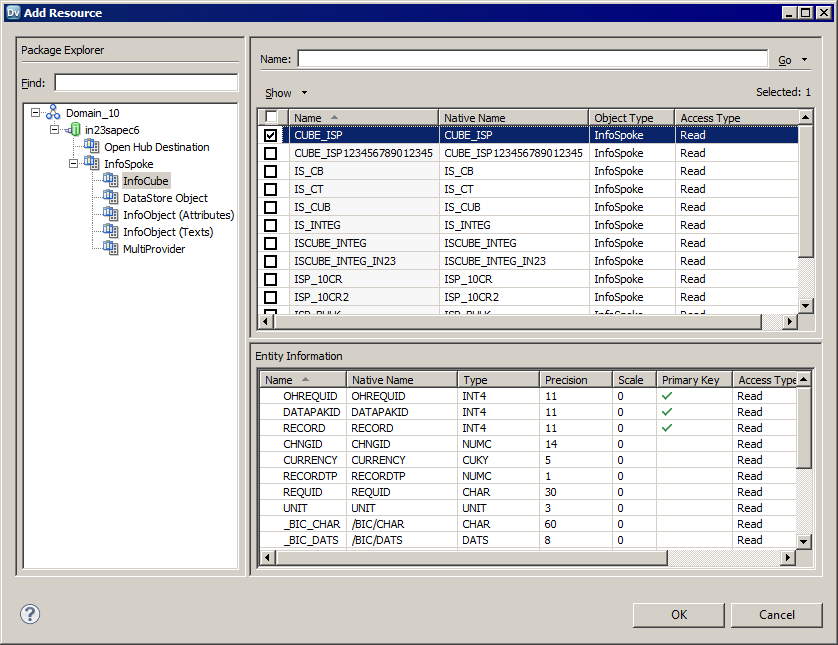This screenshot has height=645, width=838.
Task: Click the in23sapec6 database icon
Action: (x=74, y=130)
